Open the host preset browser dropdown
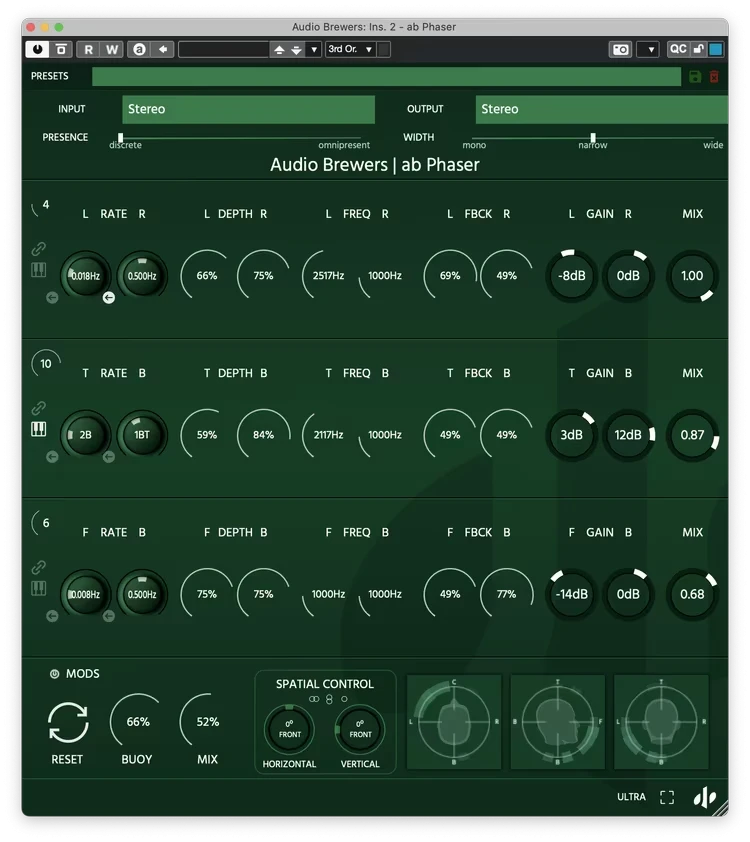Image resolution: width=750 pixels, height=842 pixels. 314,50
